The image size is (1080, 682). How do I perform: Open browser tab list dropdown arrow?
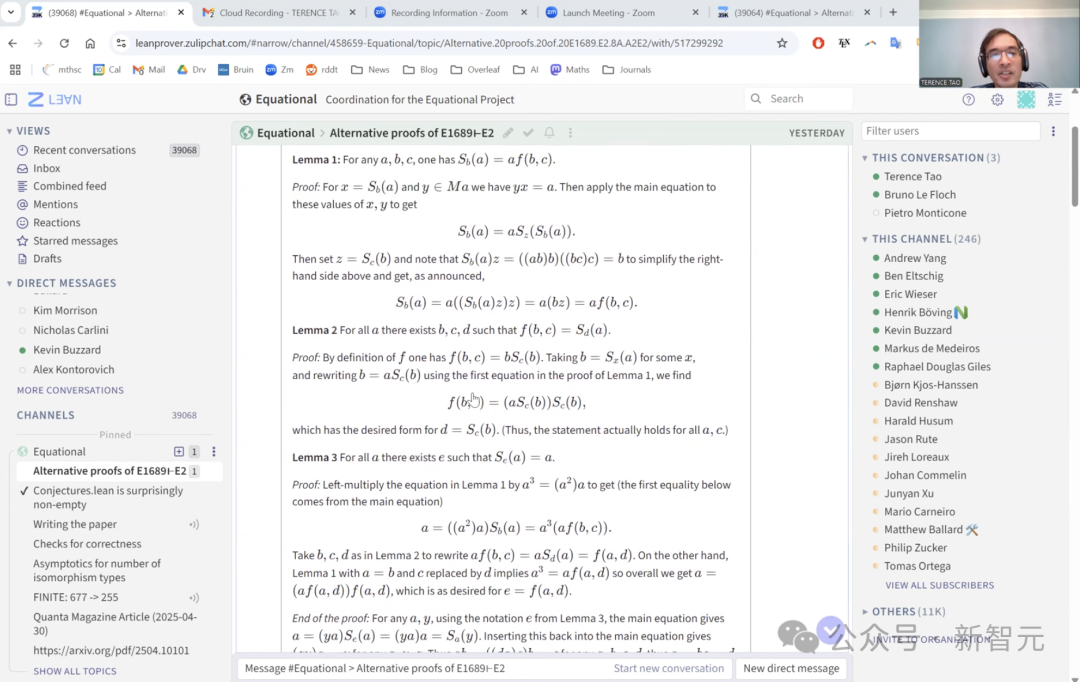(11, 12)
